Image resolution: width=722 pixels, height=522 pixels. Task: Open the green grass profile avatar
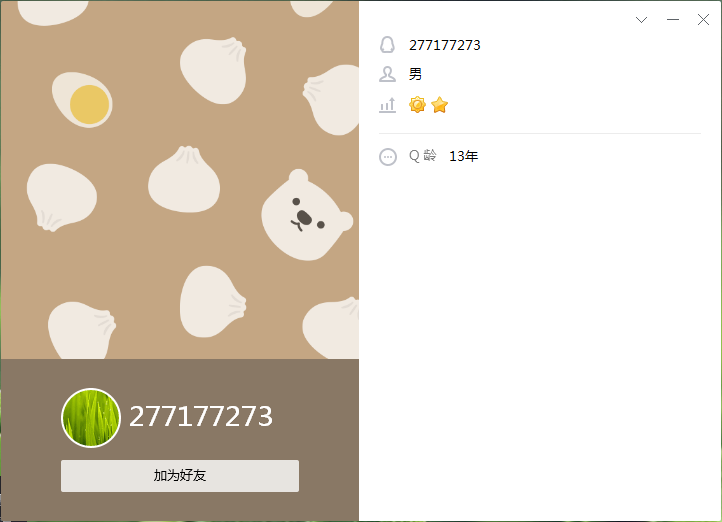point(91,418)
